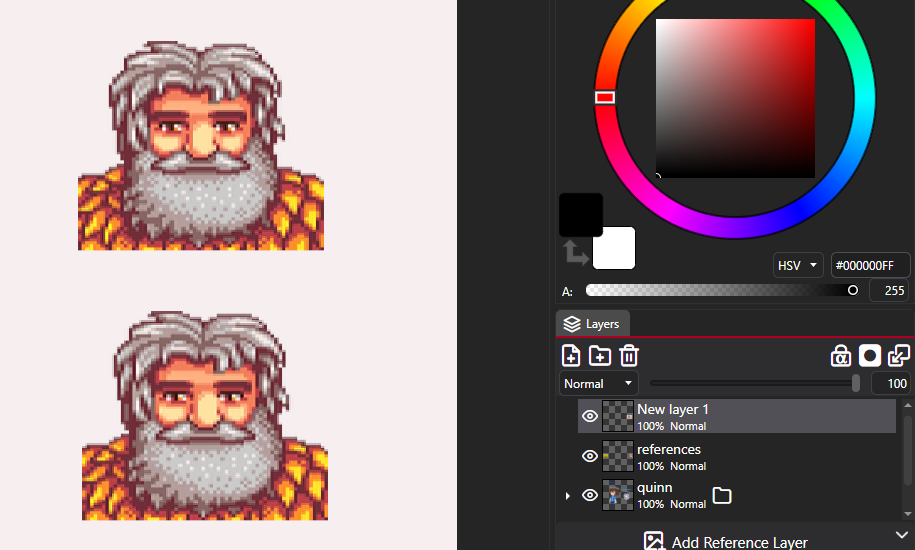Create a new folder in layers
This screenshot has height=550, width=915.
[599, 356]
